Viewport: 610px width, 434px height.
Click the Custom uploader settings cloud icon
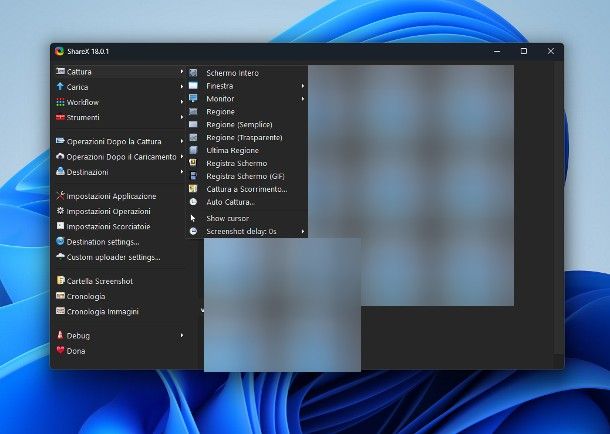(x=60, y=256)
